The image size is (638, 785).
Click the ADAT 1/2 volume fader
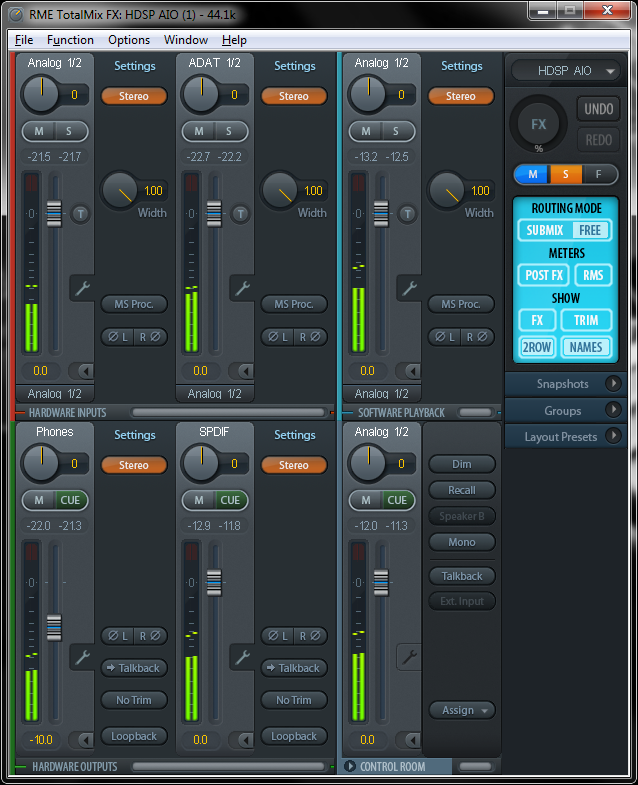coord(214,214)
